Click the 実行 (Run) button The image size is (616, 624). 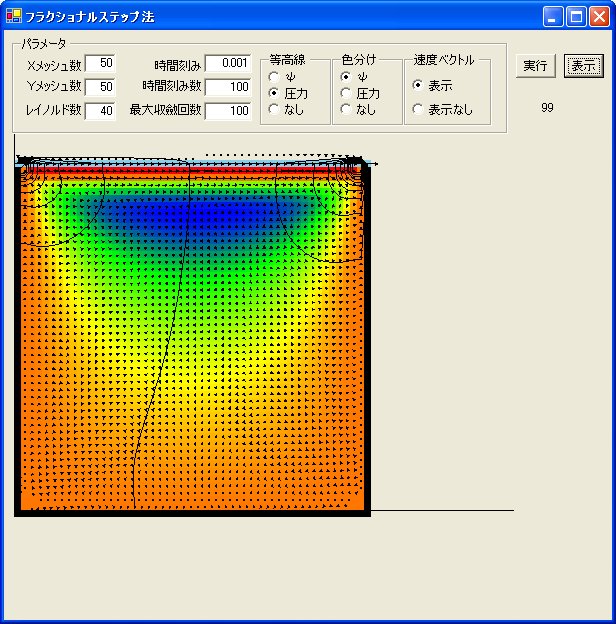point(535,66)
